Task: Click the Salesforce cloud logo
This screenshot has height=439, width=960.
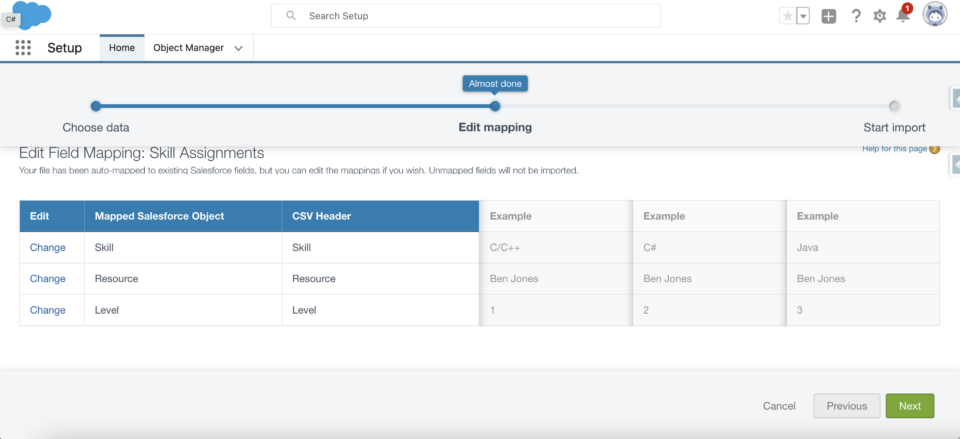Action: point(31,13)
